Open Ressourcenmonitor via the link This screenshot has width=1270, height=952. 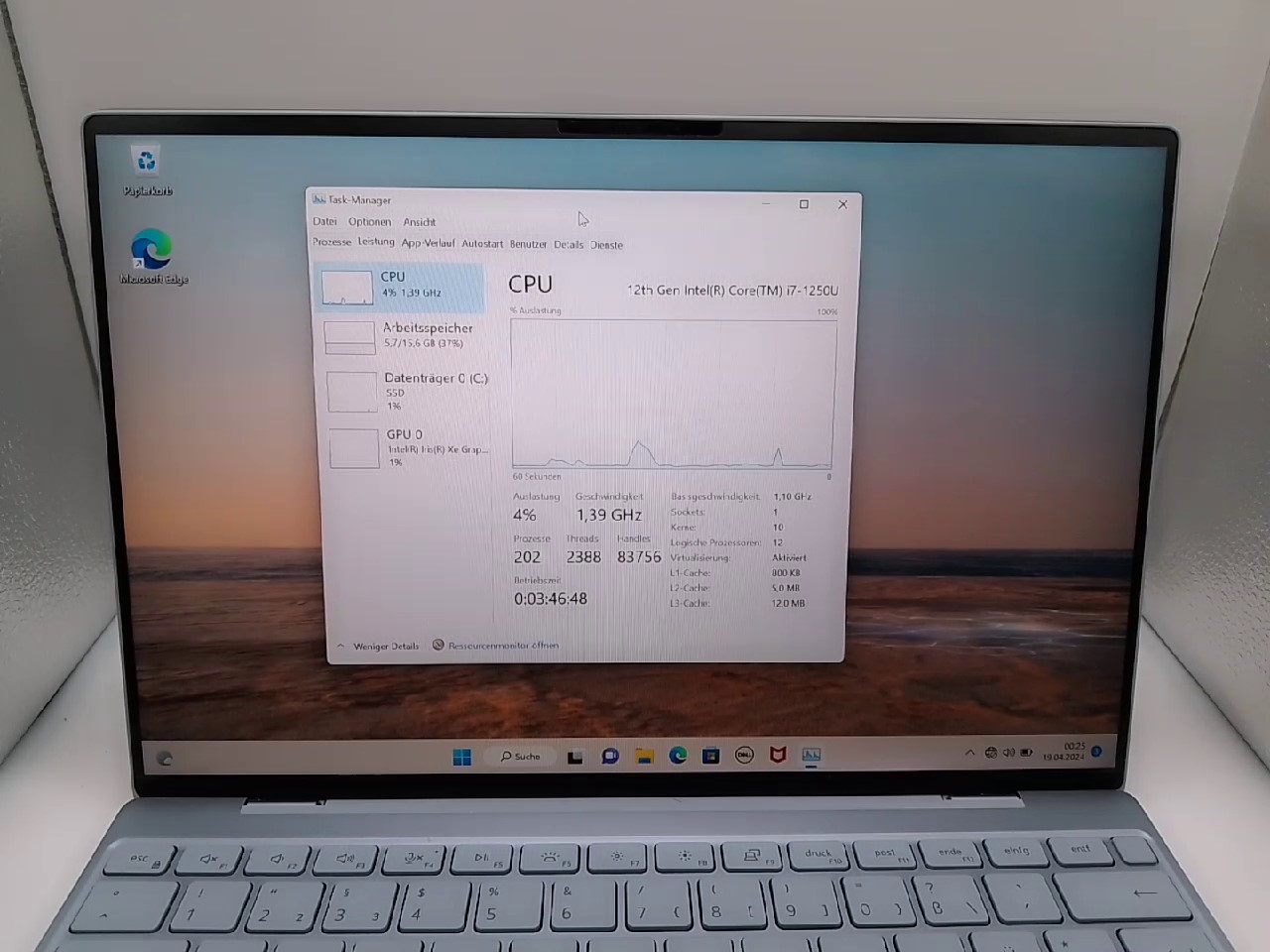click(x=502, y=645)
